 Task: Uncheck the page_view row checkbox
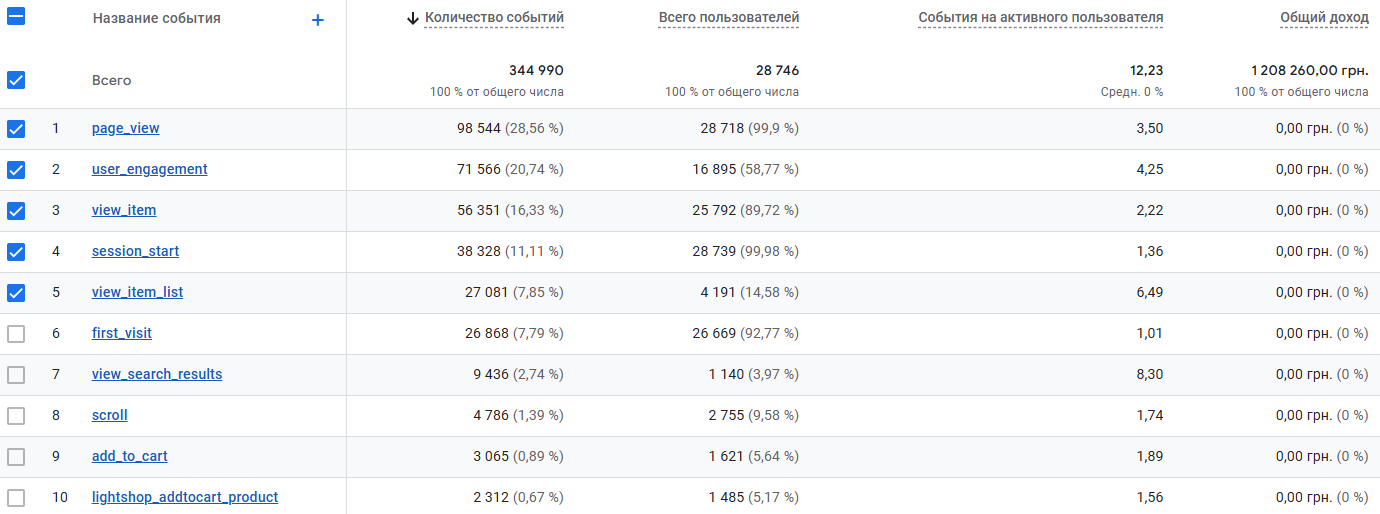[x=16, y=129]
